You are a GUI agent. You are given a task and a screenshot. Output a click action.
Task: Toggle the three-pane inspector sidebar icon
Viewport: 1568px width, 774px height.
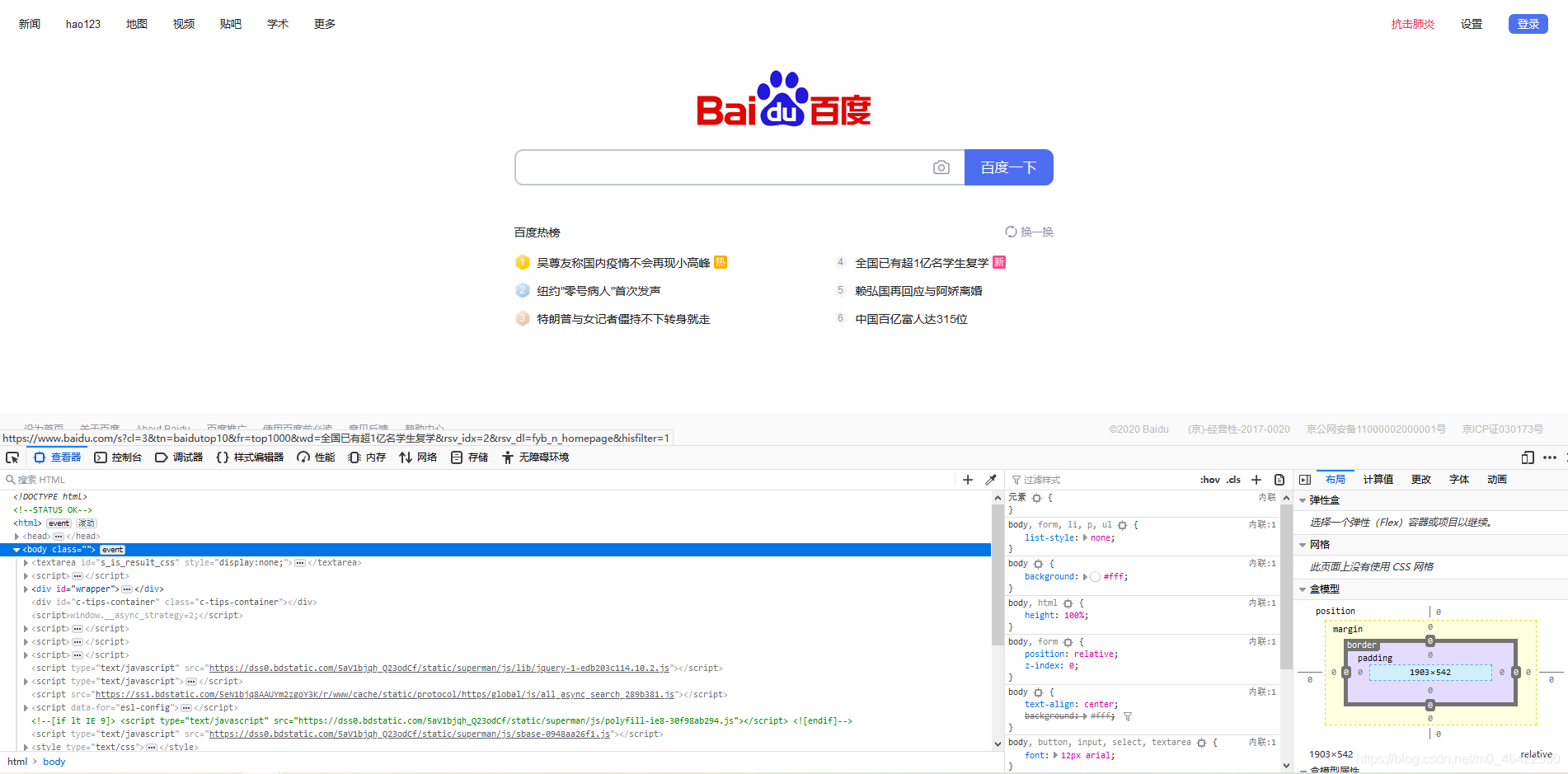pos(1305,480)
